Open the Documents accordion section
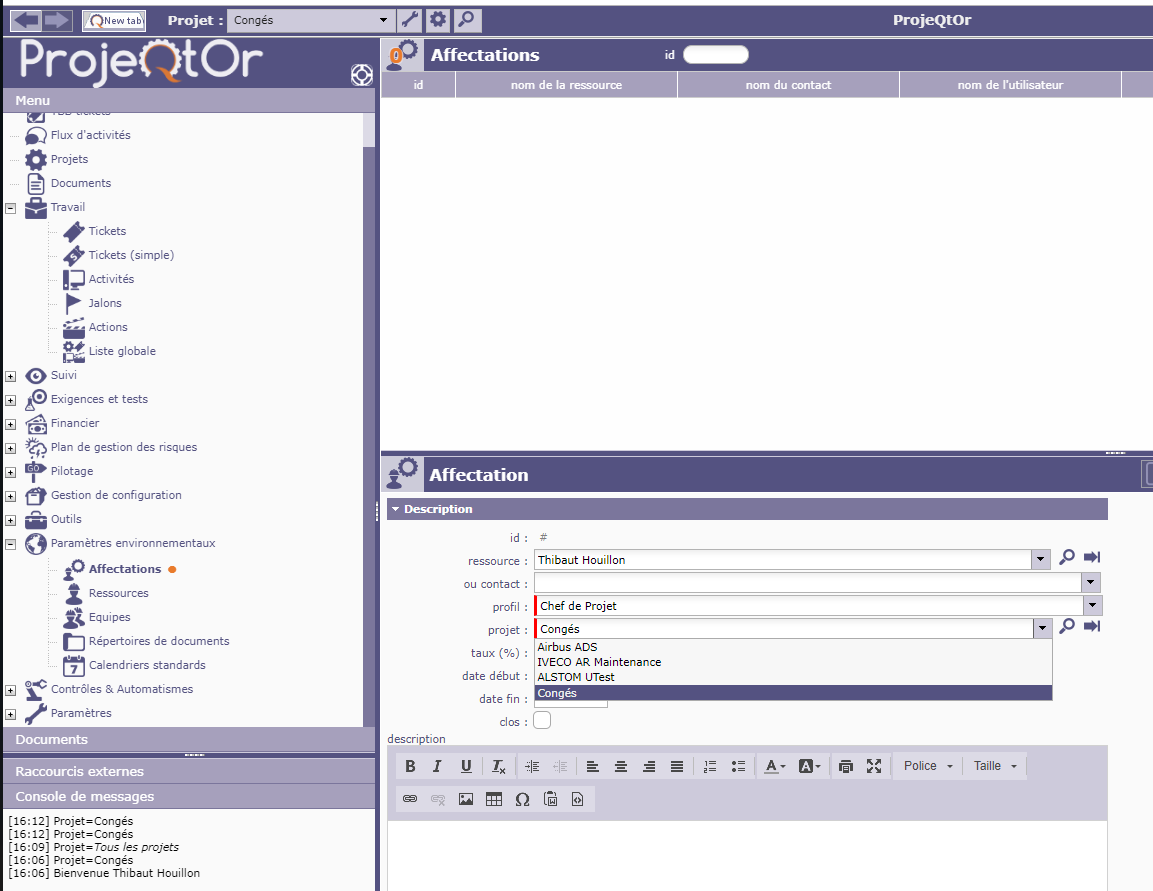 [x=189, y=740]
